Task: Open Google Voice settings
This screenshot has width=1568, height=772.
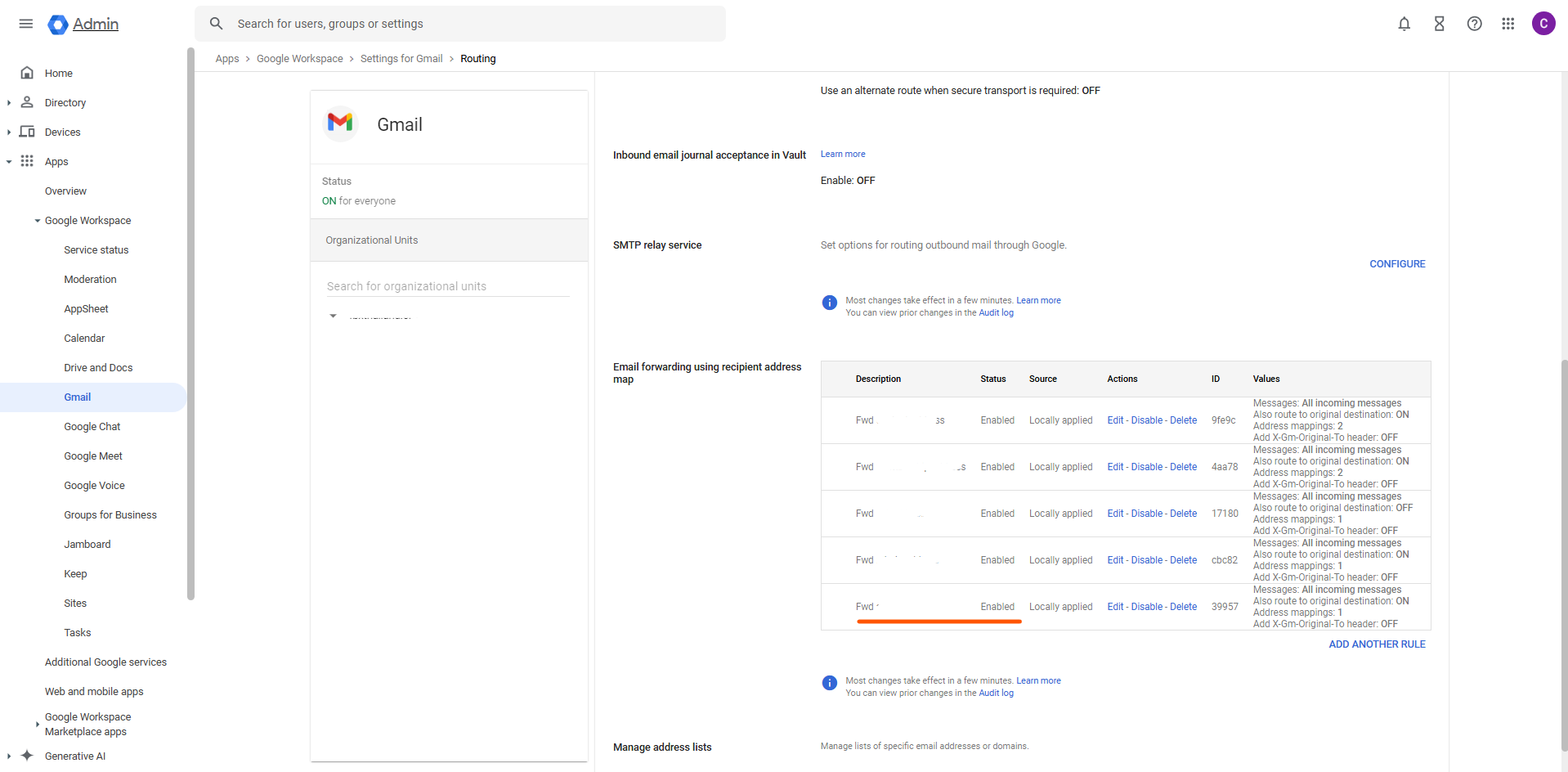Action: coord(95,485)
